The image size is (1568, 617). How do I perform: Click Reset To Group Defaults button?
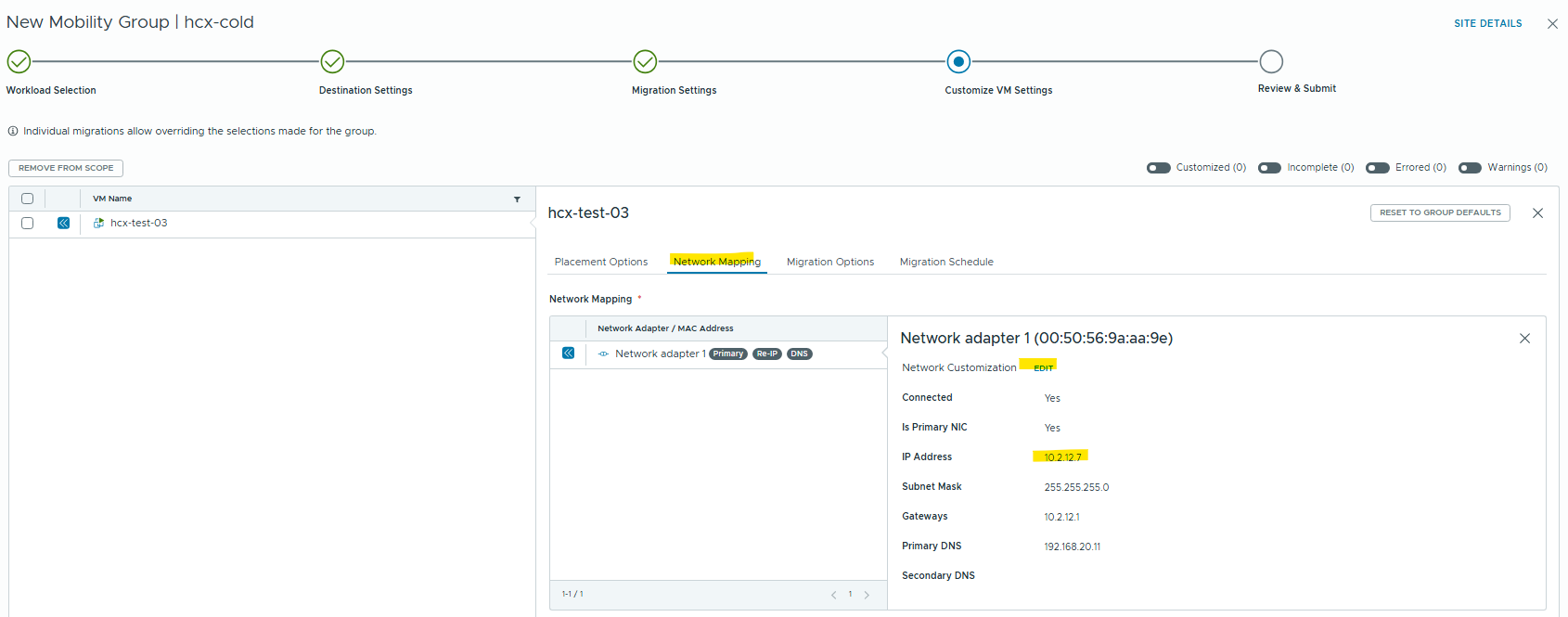click(1440, 212)
